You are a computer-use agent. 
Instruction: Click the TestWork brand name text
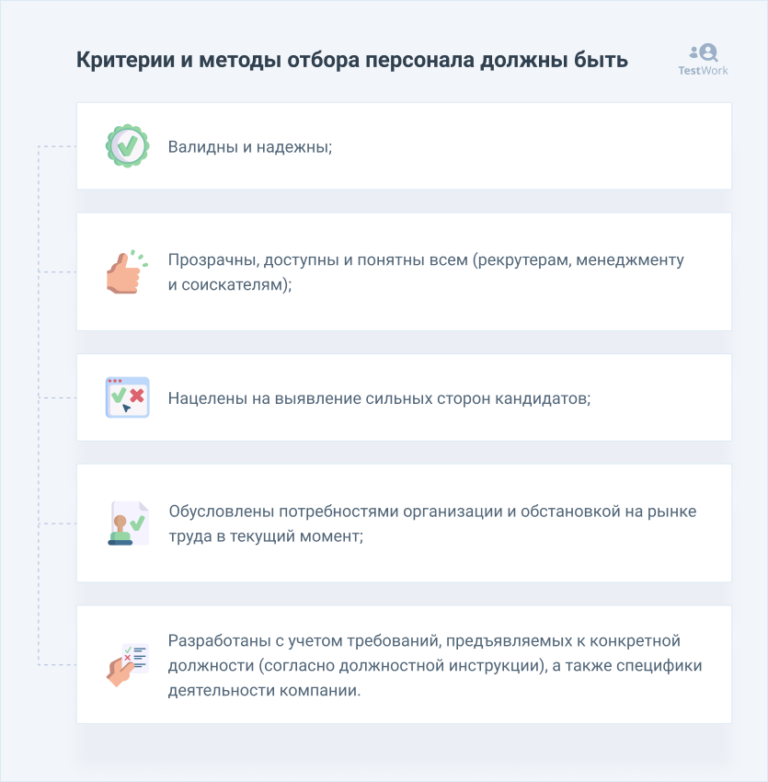point(703,71)
